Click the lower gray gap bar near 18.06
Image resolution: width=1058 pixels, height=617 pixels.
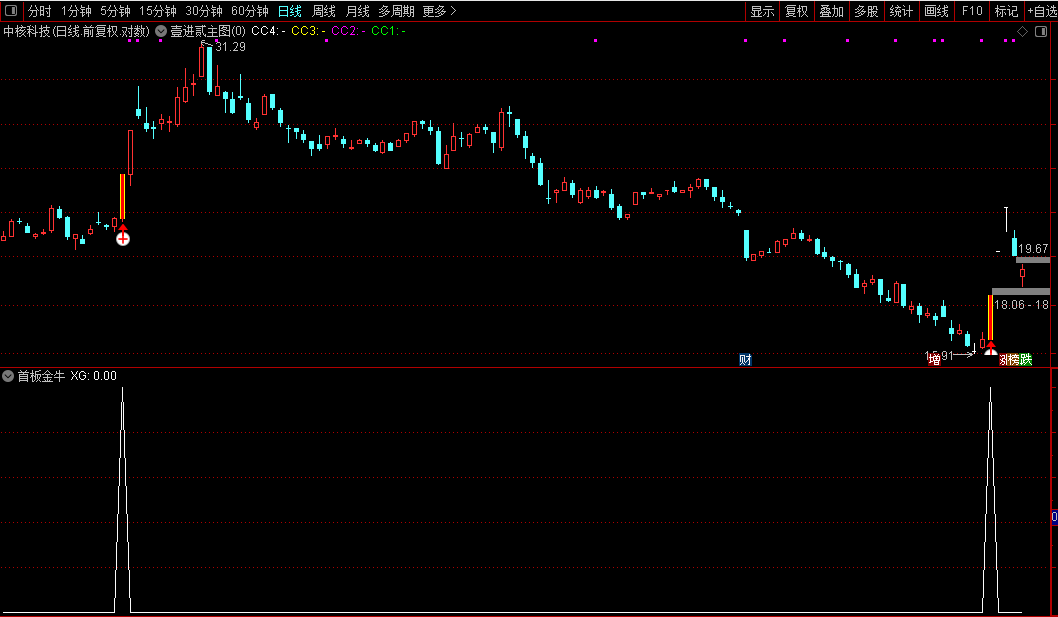click(x=1021, y=292)
